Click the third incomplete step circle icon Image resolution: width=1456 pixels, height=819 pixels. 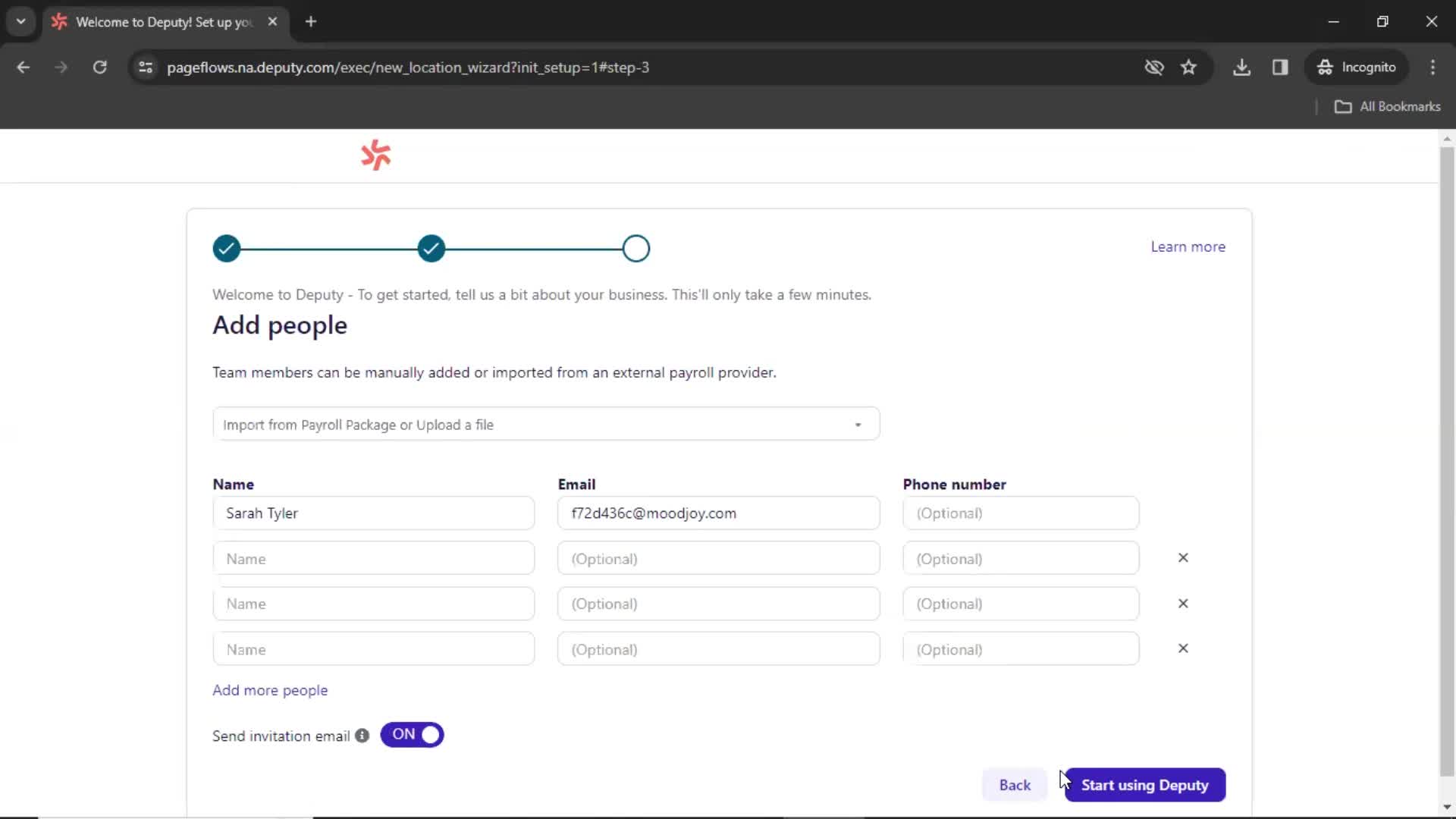point(636,249)
